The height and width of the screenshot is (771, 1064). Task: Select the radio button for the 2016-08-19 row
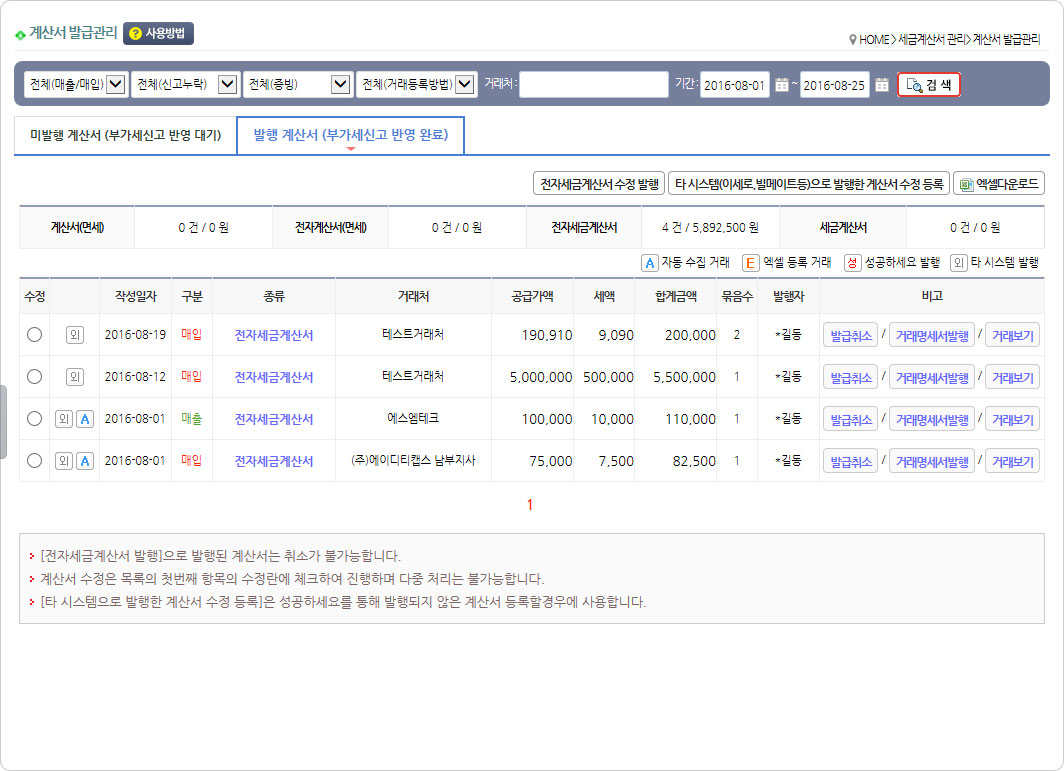click(x=35, y=335)
